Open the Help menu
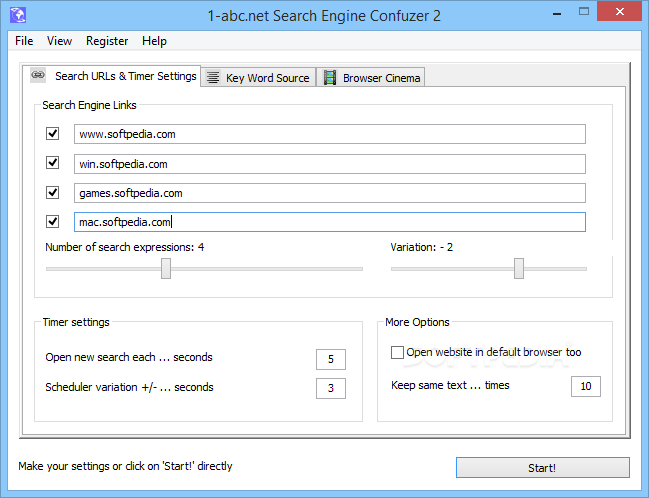Viewport: 649px width, 498px height. 154,41
